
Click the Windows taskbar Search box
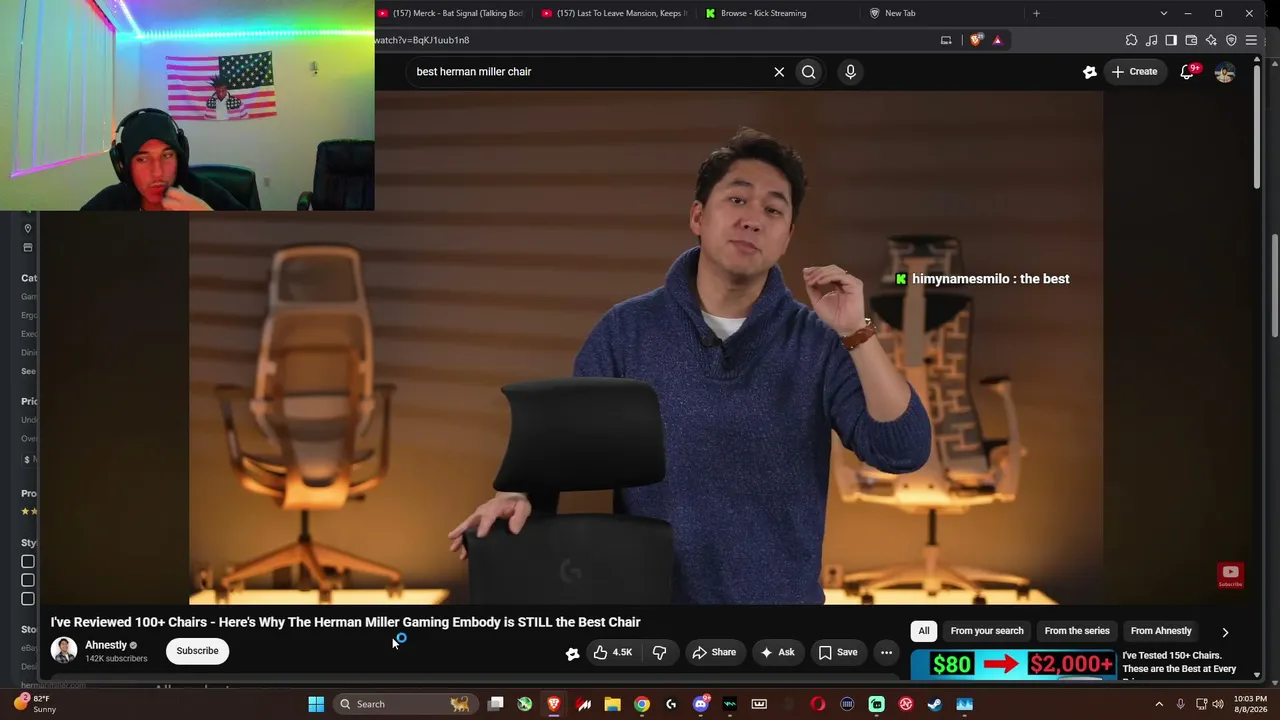point(403,704)
